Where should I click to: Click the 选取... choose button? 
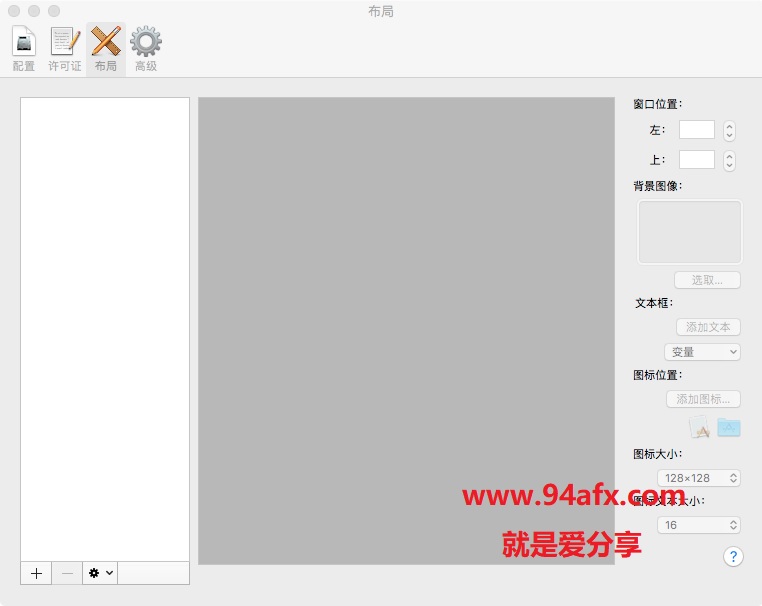(707, 280)
